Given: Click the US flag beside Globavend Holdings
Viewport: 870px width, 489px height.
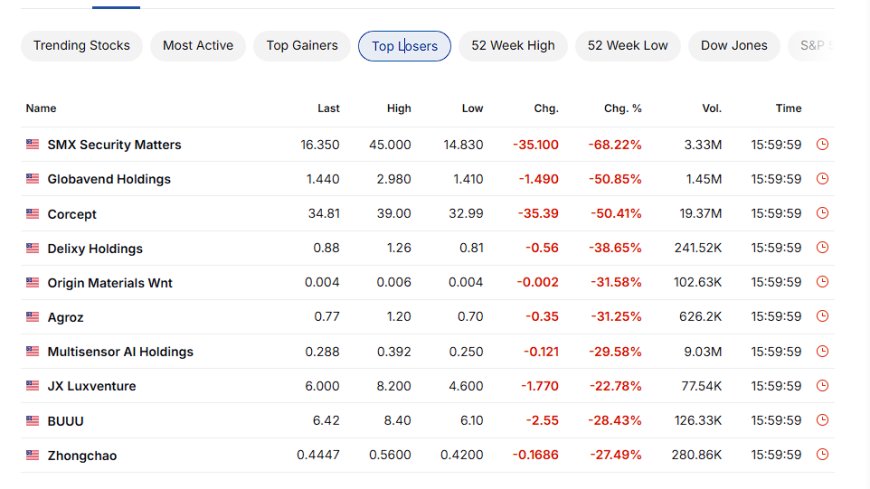Looking at the screenshot, I should (33, 179).
